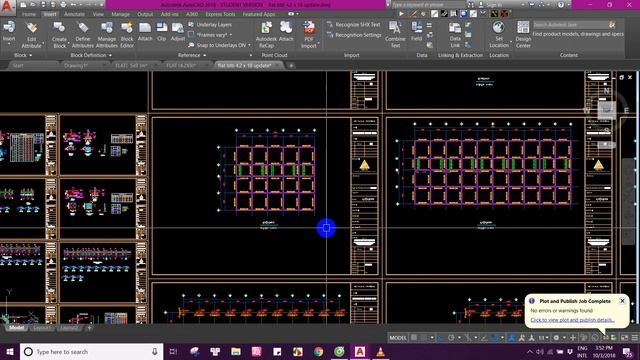Select Define Attributes tool
Image resolution: width=640 pixels, height=360 pixels.
click(x=83, y=35)
